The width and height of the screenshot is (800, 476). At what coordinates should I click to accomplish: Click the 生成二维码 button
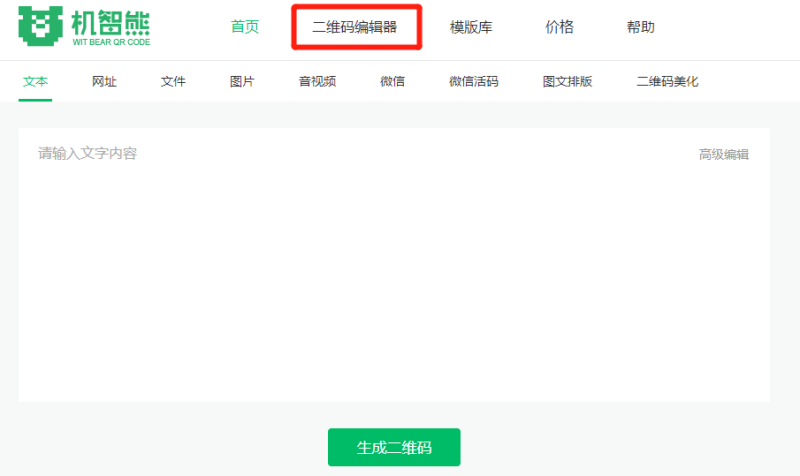[x=394, y=447]
